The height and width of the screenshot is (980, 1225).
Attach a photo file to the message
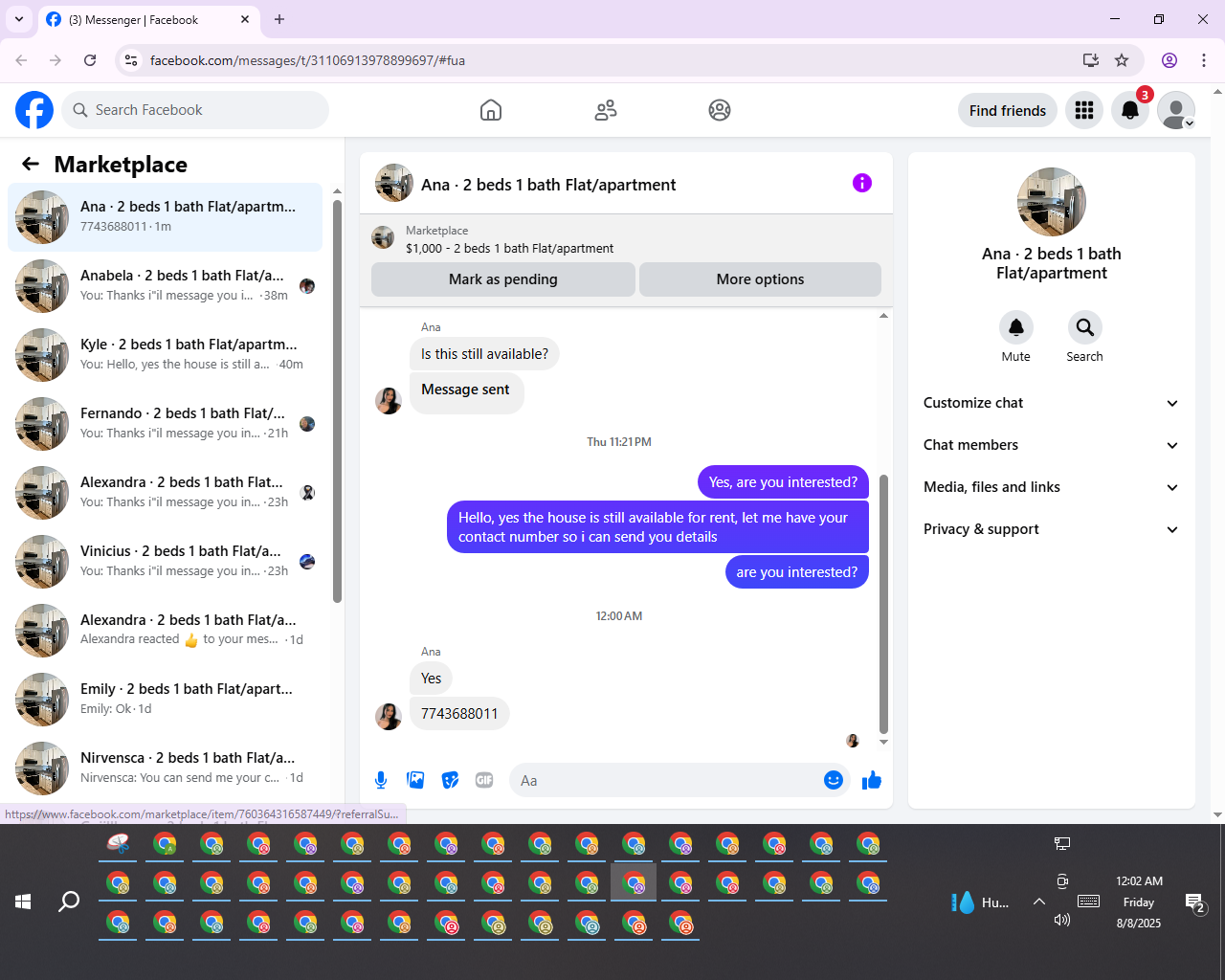pyautogui.click(x=415, y=780)
